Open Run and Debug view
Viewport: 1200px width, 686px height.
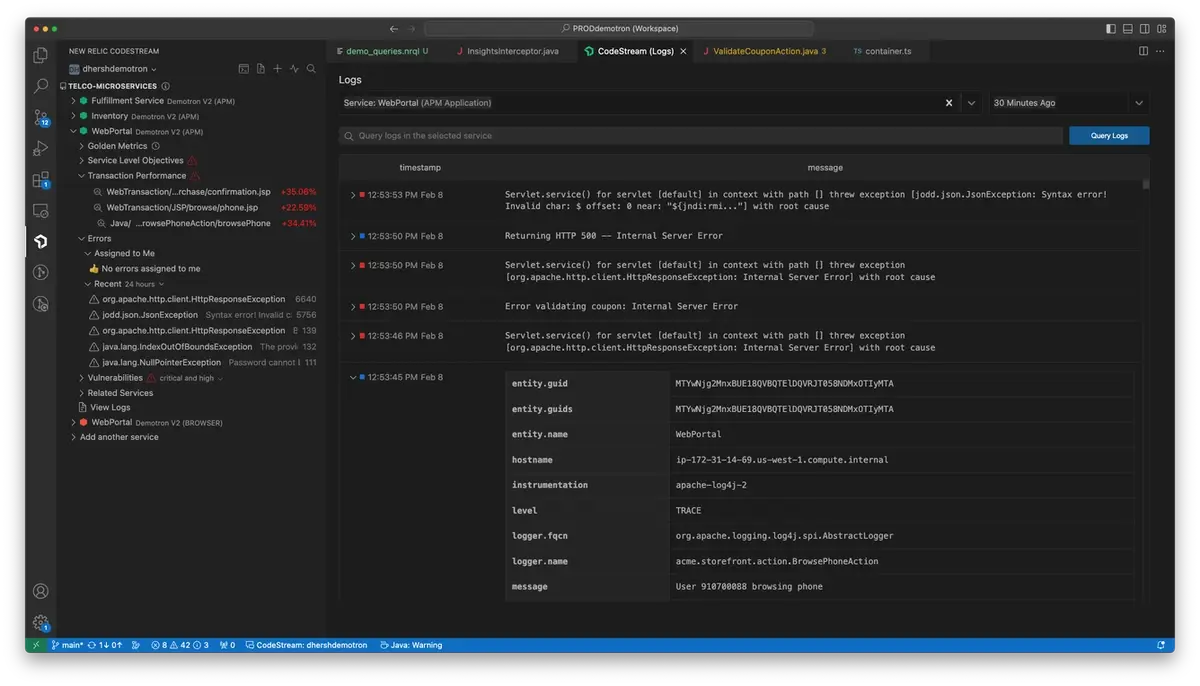pyautogui.click(x=41, y=148)
